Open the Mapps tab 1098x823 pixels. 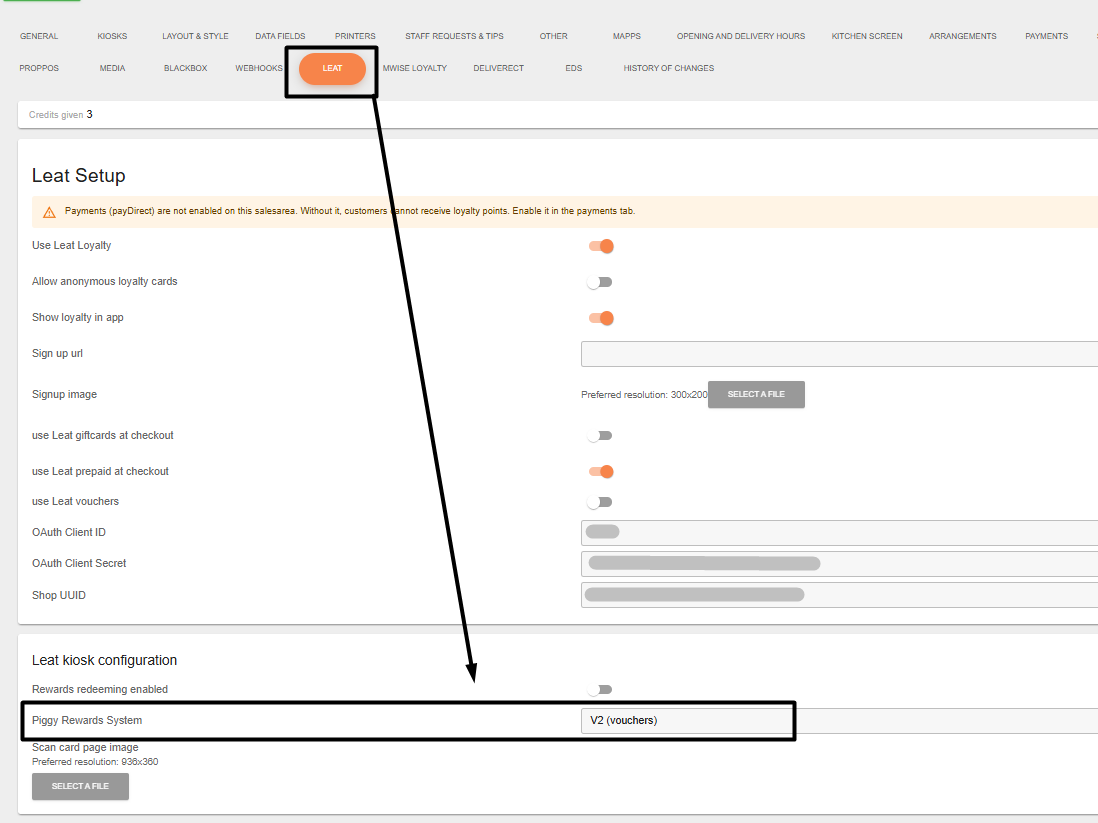click(627, 36)
